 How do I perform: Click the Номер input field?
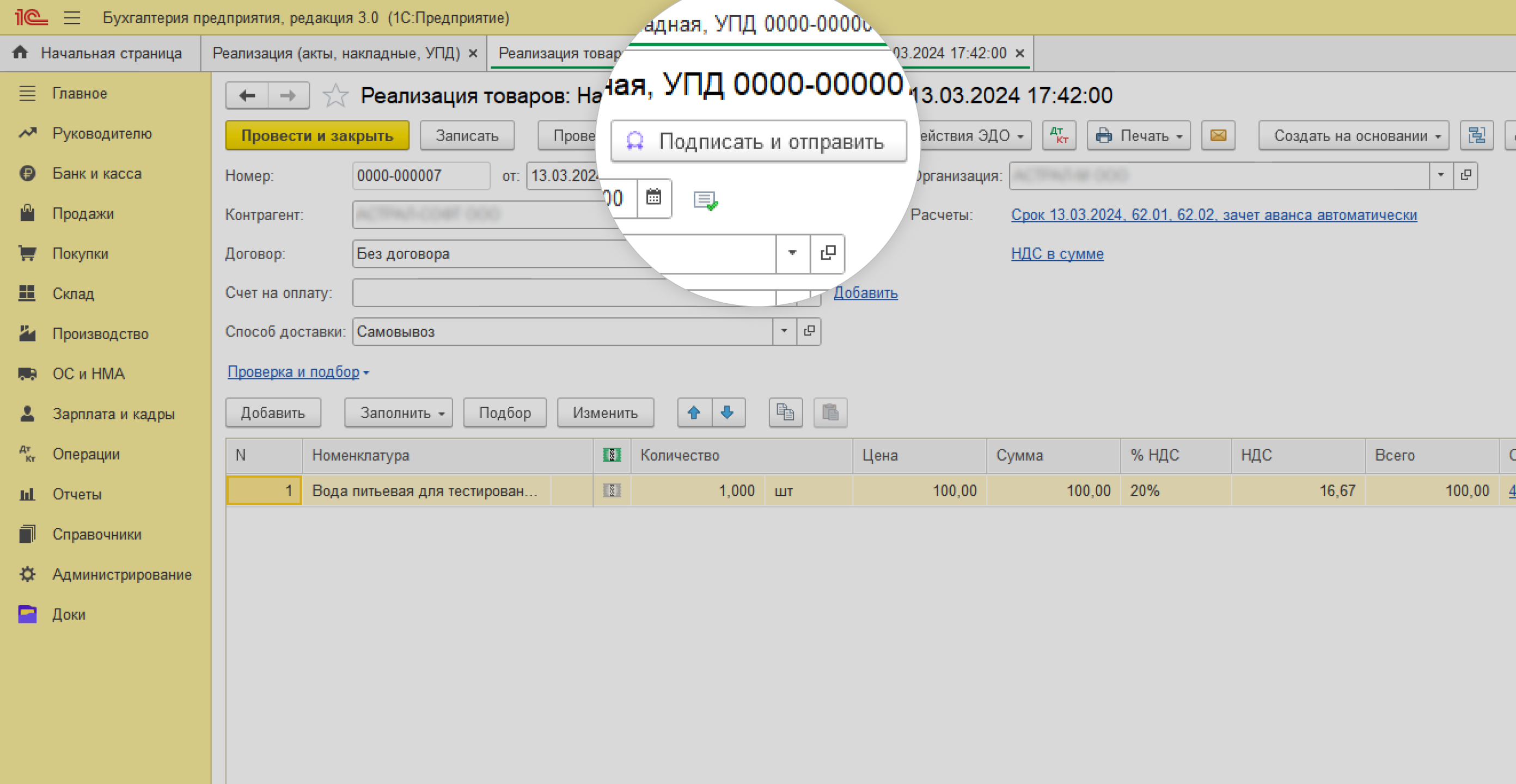point(421,175)
